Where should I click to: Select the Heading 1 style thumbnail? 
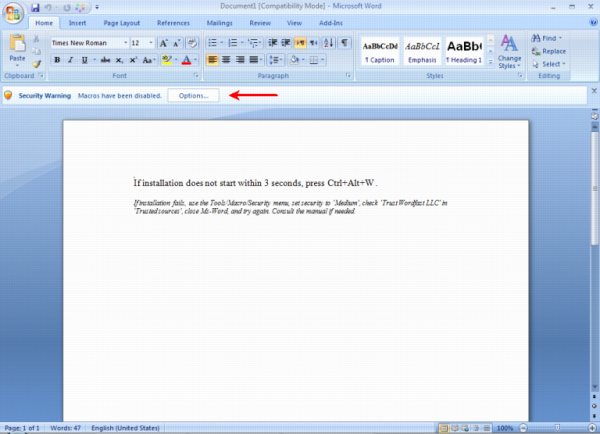point(463,50)
